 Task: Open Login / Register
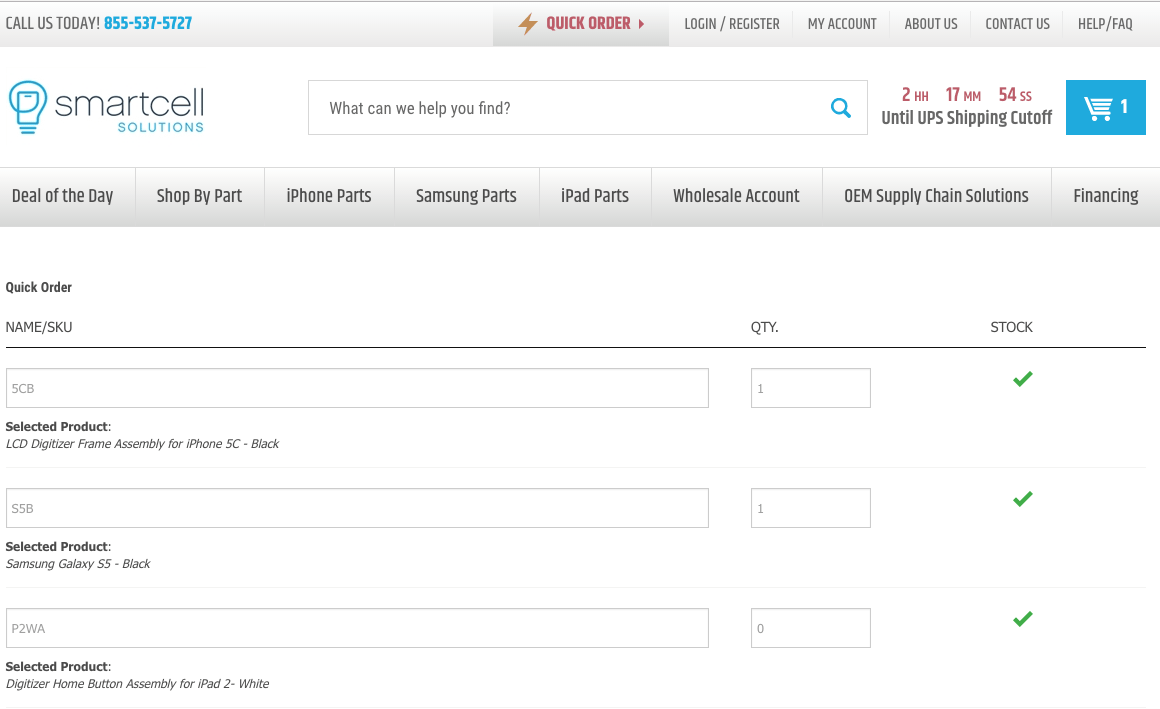click(732, 24)
